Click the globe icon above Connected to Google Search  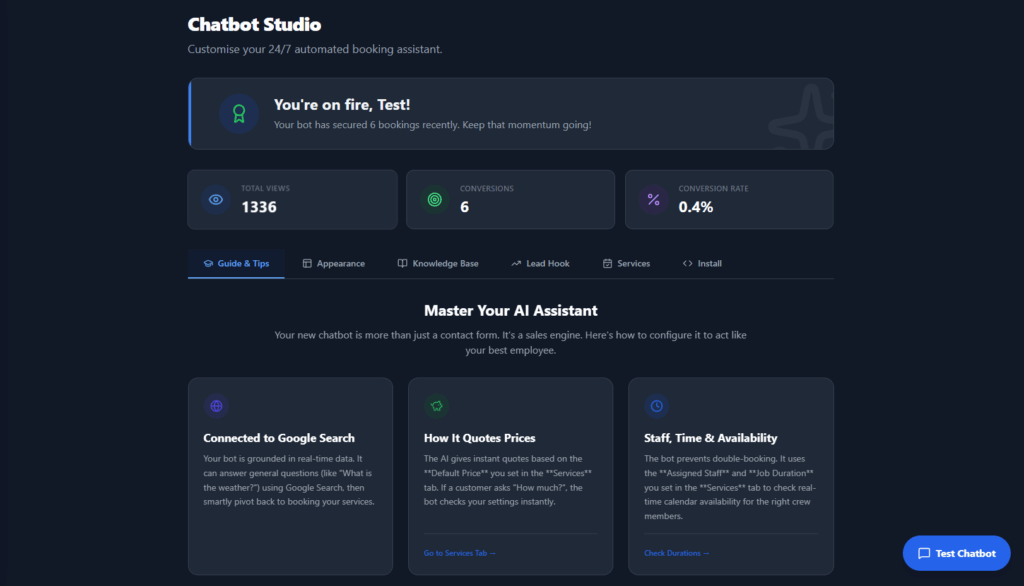pos(216,406)
